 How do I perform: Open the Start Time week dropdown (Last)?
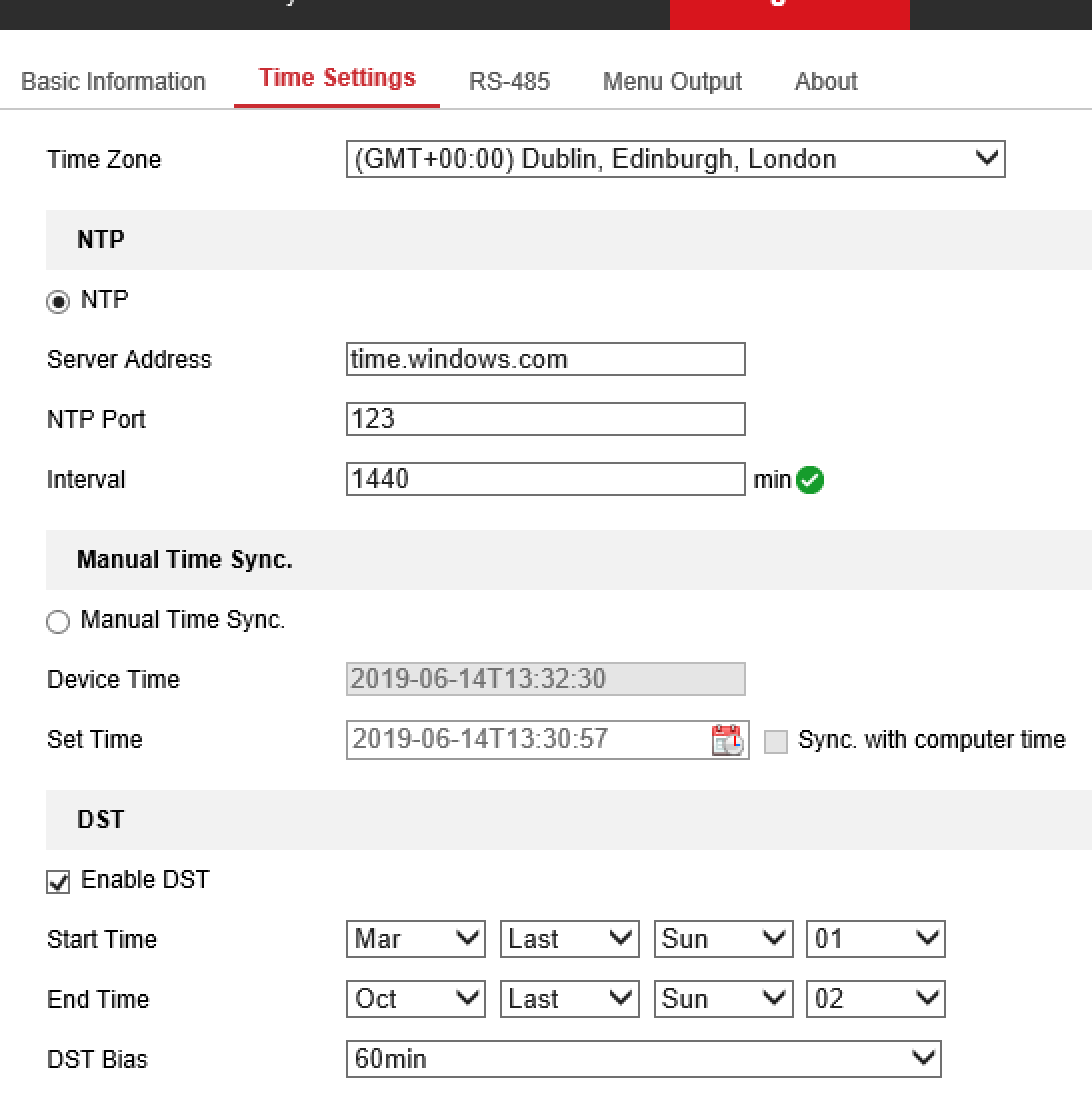569,939
